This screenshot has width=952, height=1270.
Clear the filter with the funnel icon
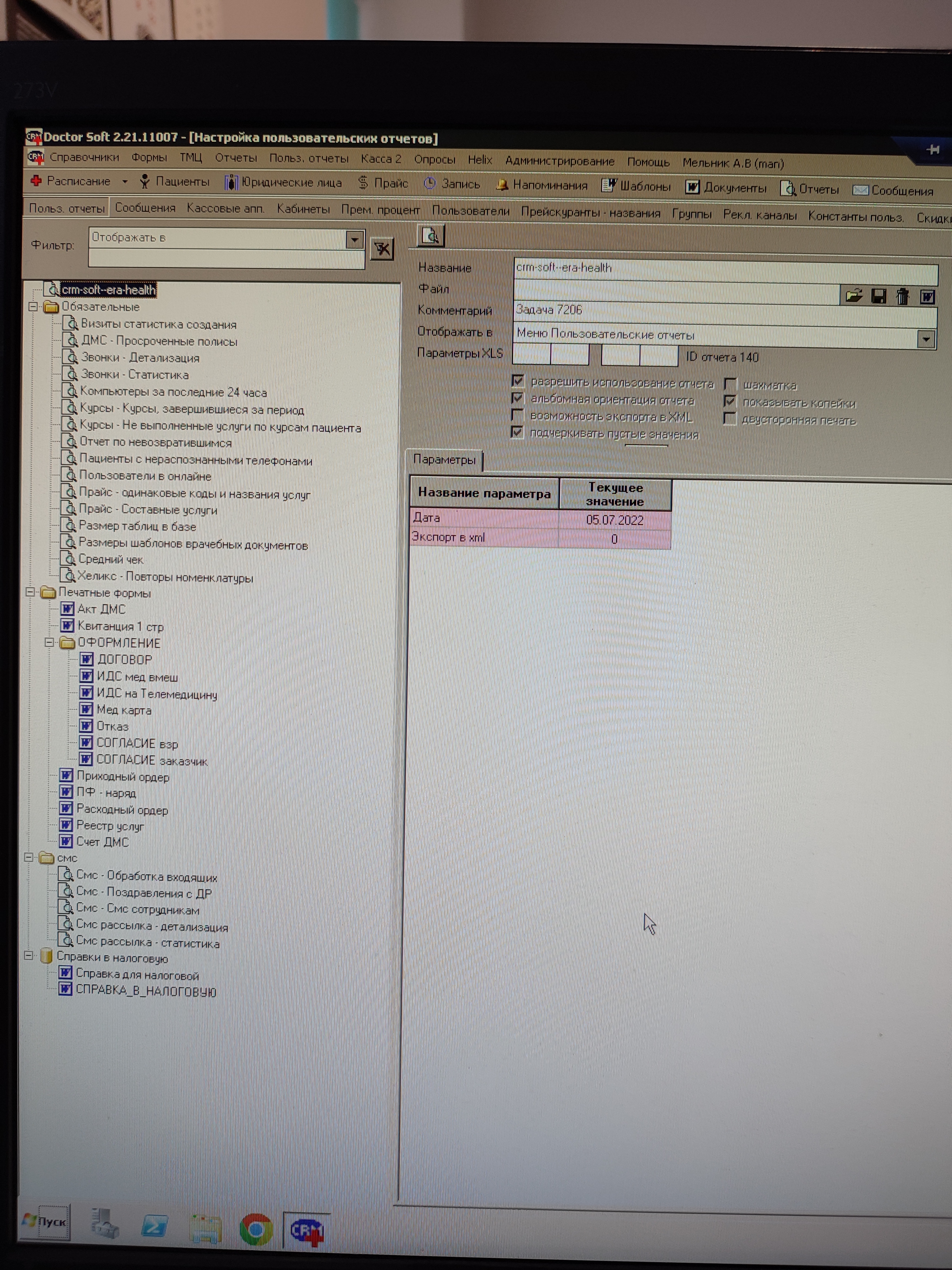[x=382, y=249]
